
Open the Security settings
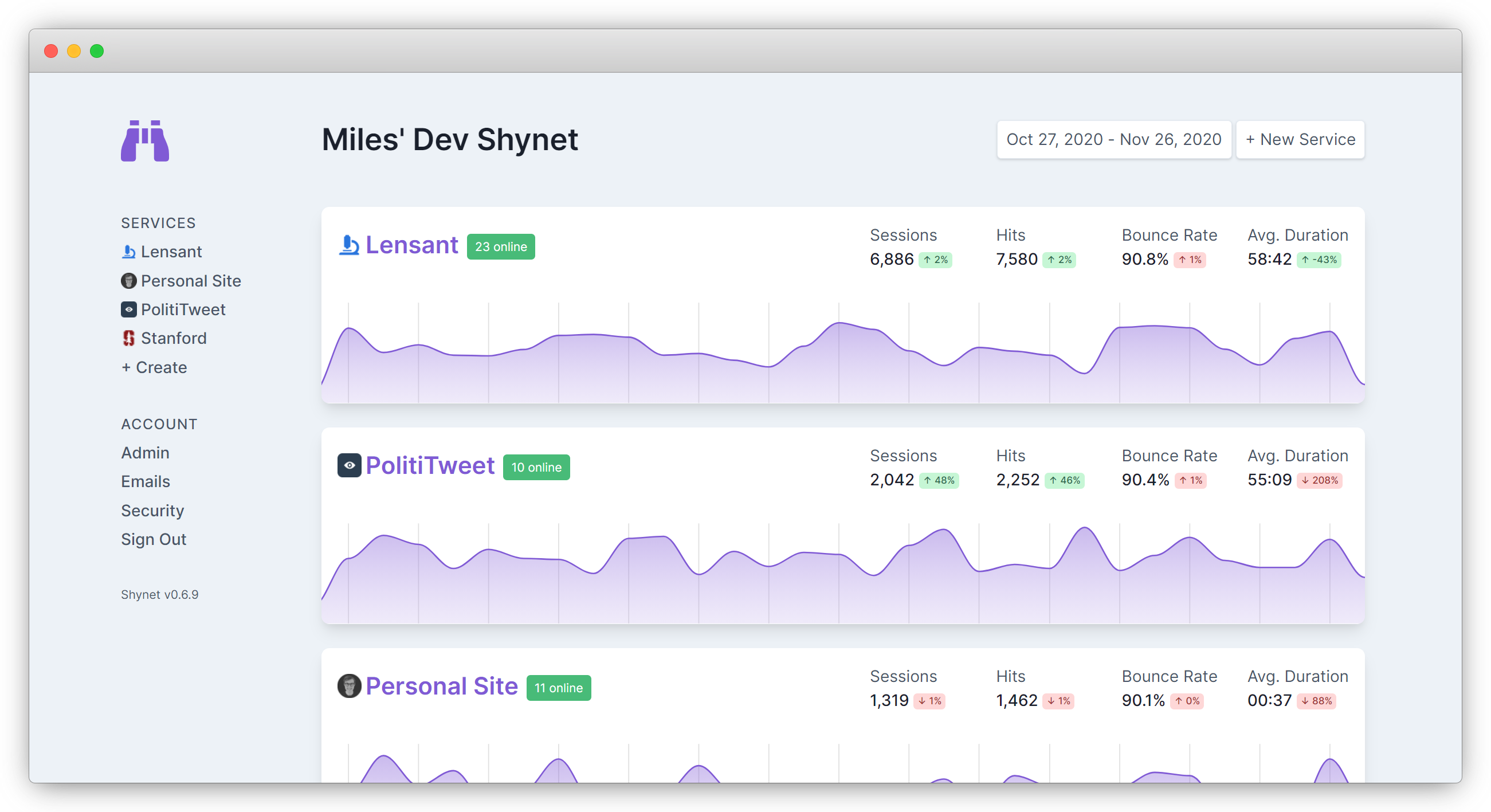click(x=152, y=511)
